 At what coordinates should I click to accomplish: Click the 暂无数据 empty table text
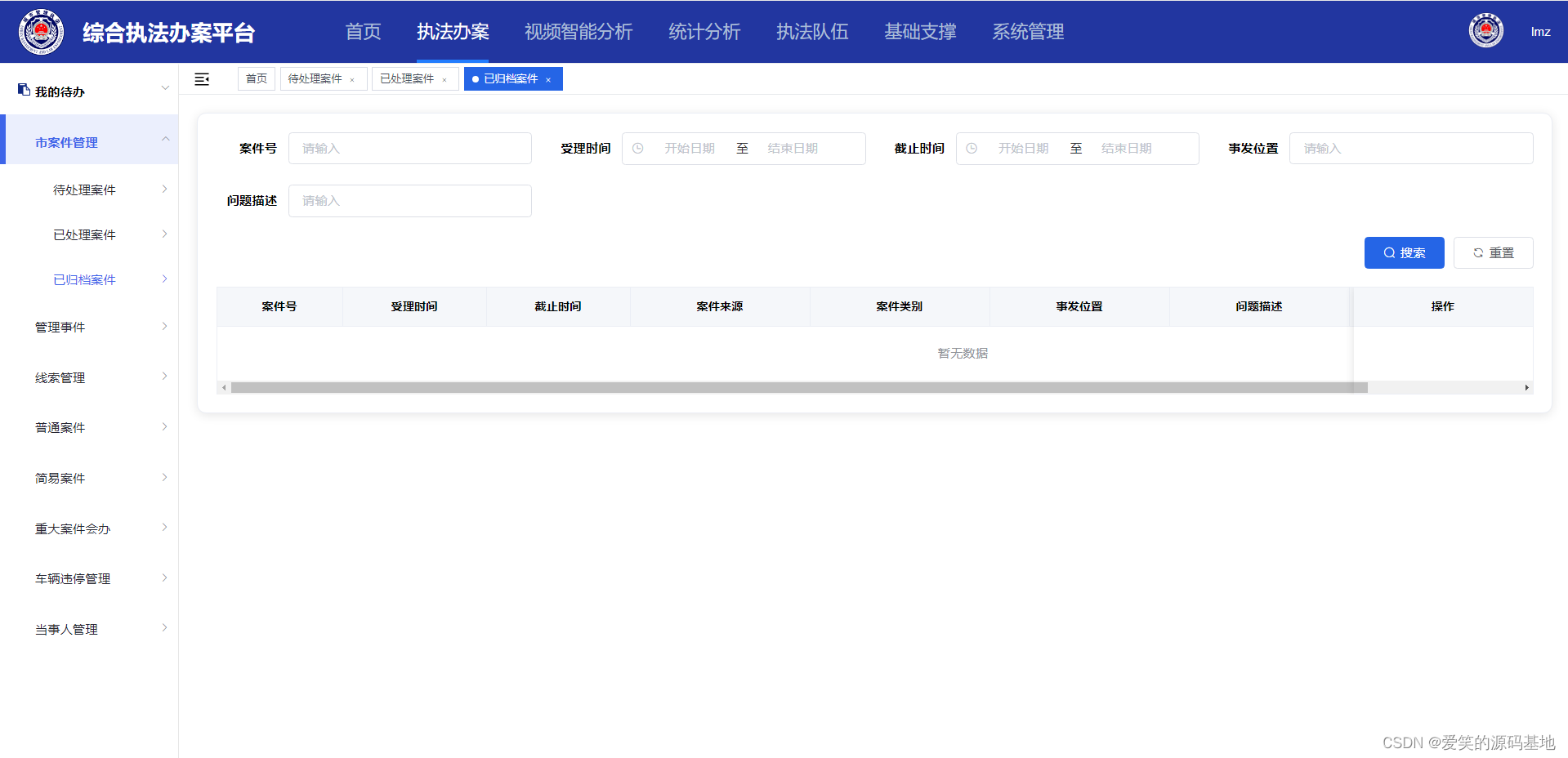tap(963, 353)
